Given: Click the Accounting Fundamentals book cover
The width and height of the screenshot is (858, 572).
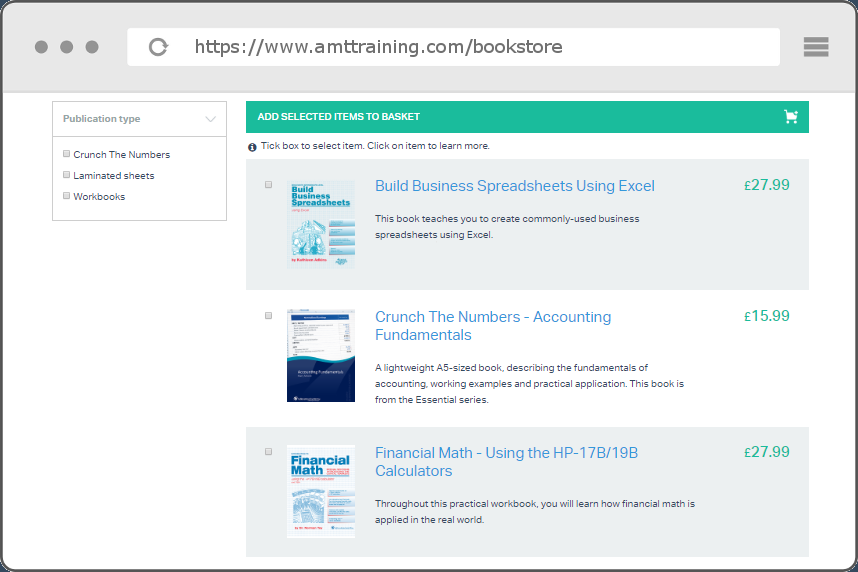Looking at the screenshot, I should (320, 356).
